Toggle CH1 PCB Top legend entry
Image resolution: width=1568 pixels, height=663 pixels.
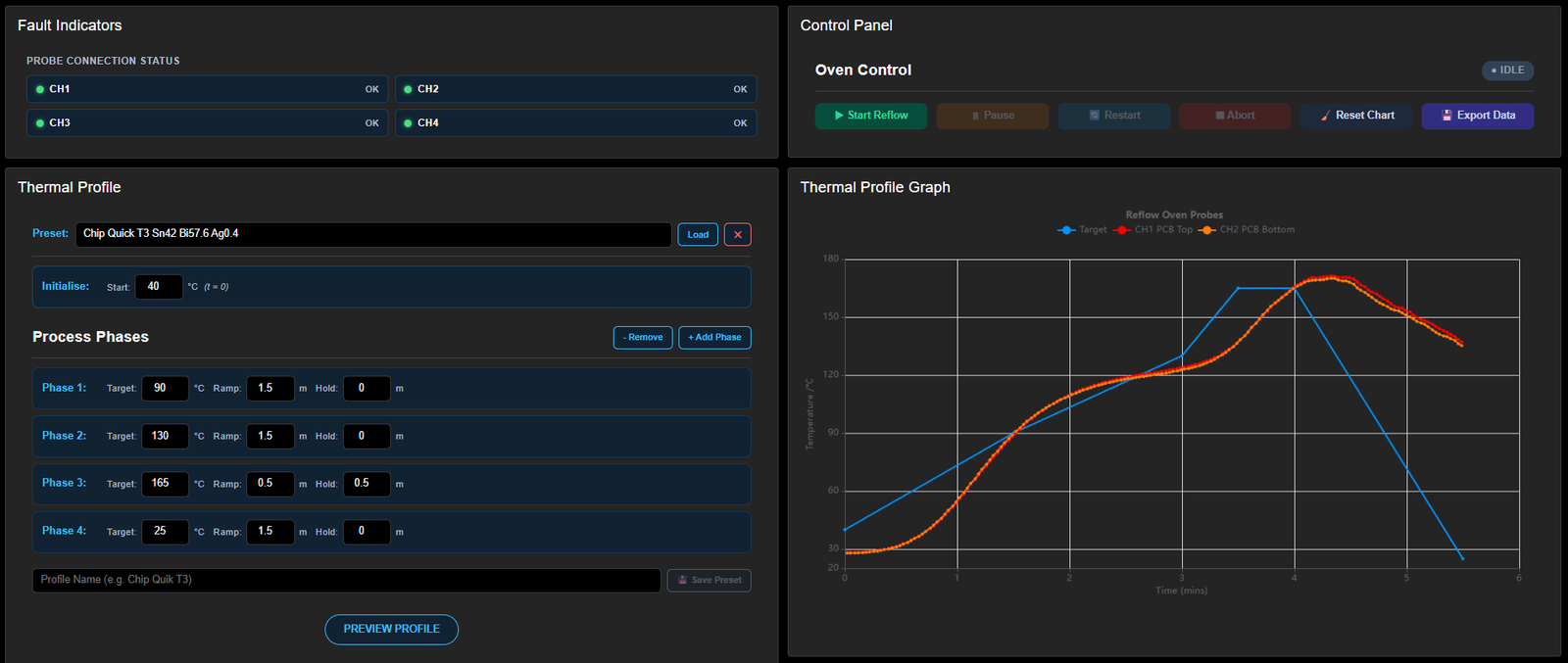click(x=1152, y=230)
